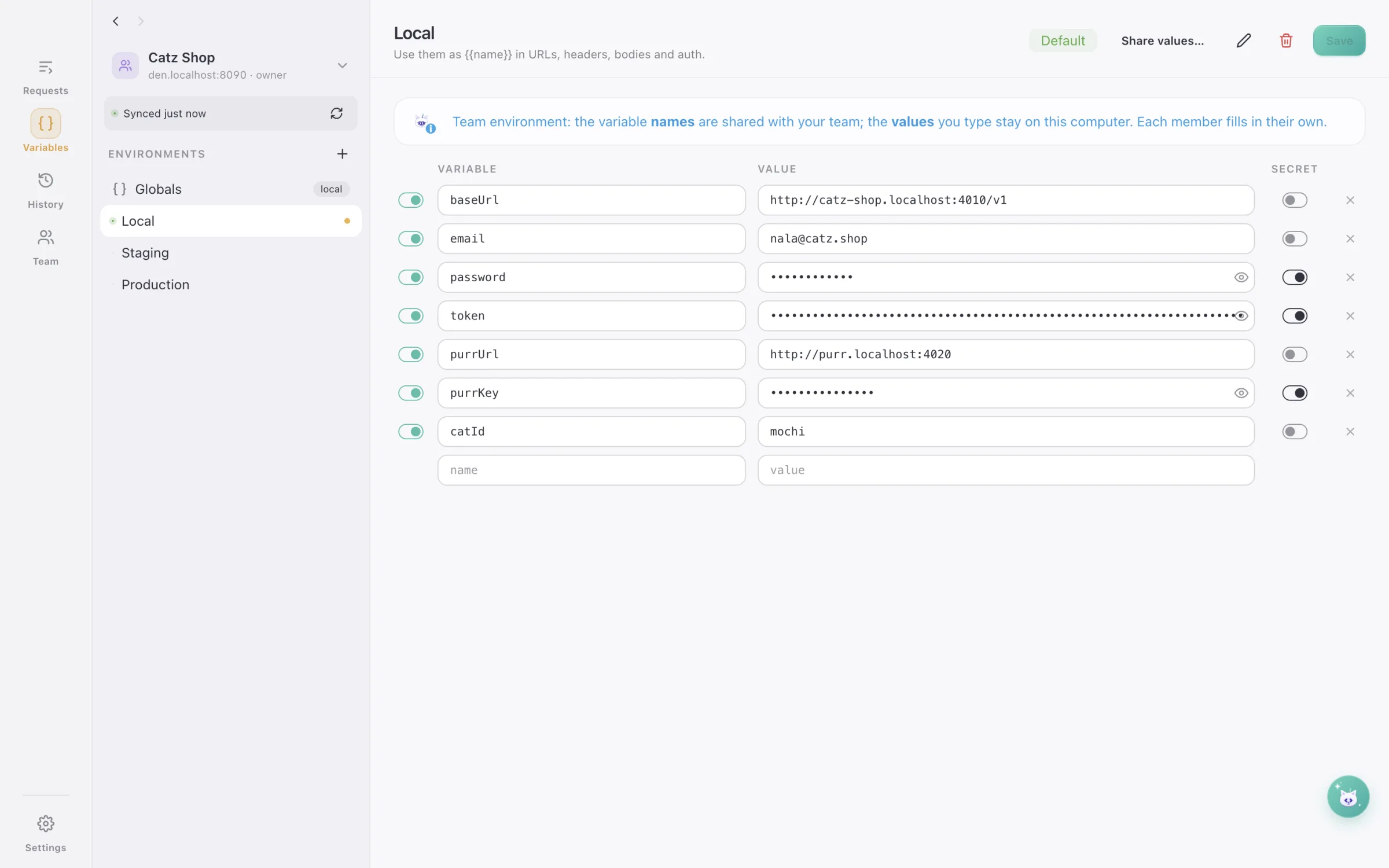Disable the token variable toggle
The image size is (1389, 868).
[x=411, y=316]
